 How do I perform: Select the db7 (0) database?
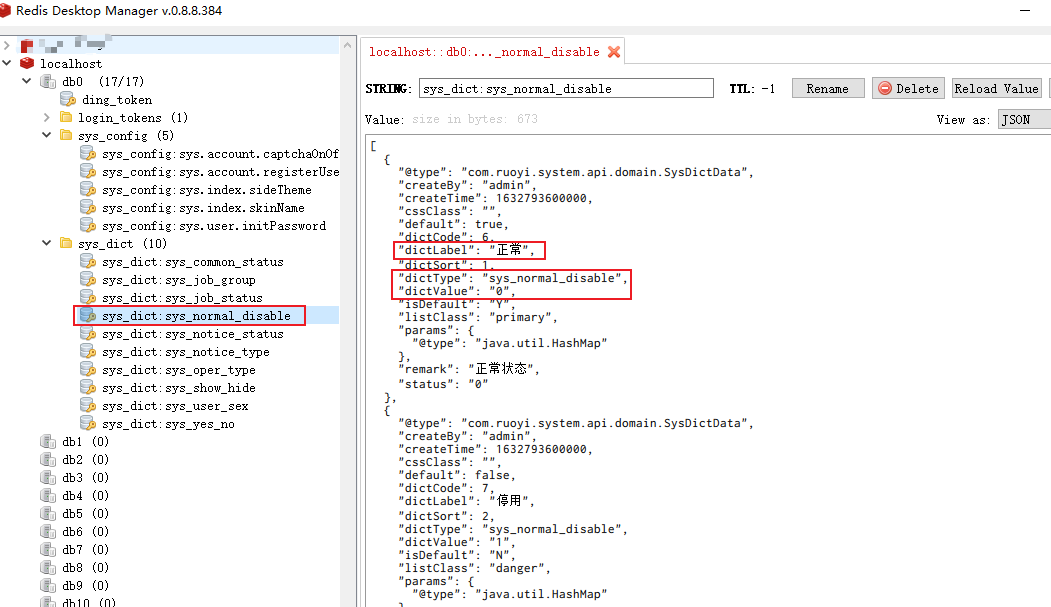coord(85,549)
